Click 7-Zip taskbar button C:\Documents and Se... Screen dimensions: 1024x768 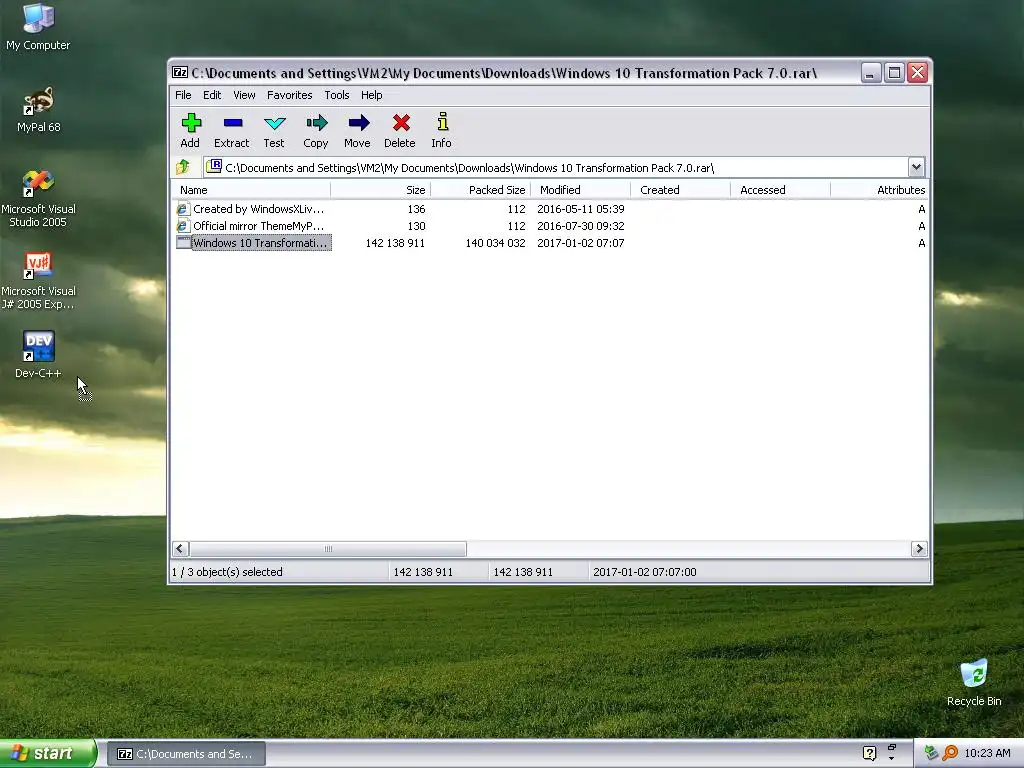click(x=186, y=754)
